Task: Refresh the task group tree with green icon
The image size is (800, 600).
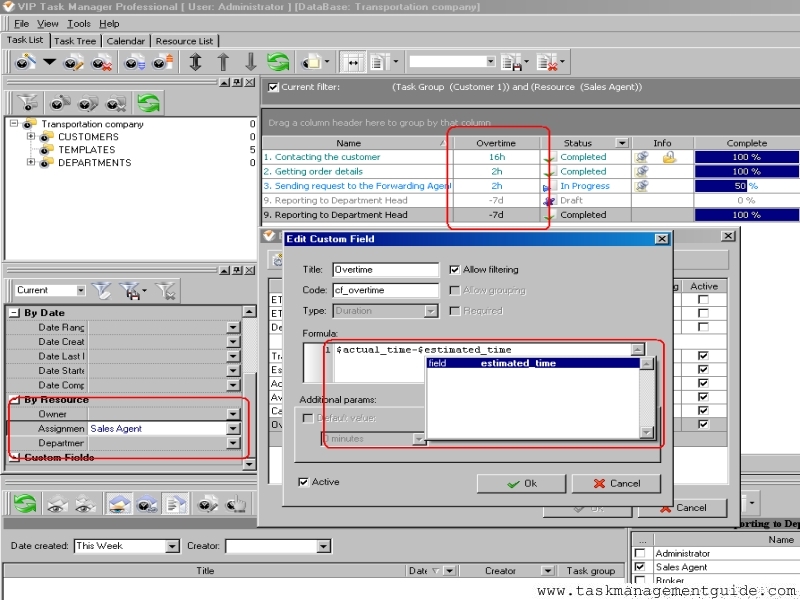Action: point(148,103)
